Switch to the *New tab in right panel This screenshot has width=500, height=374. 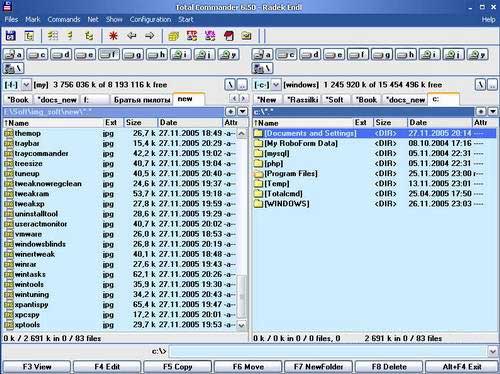coord(267,100)
